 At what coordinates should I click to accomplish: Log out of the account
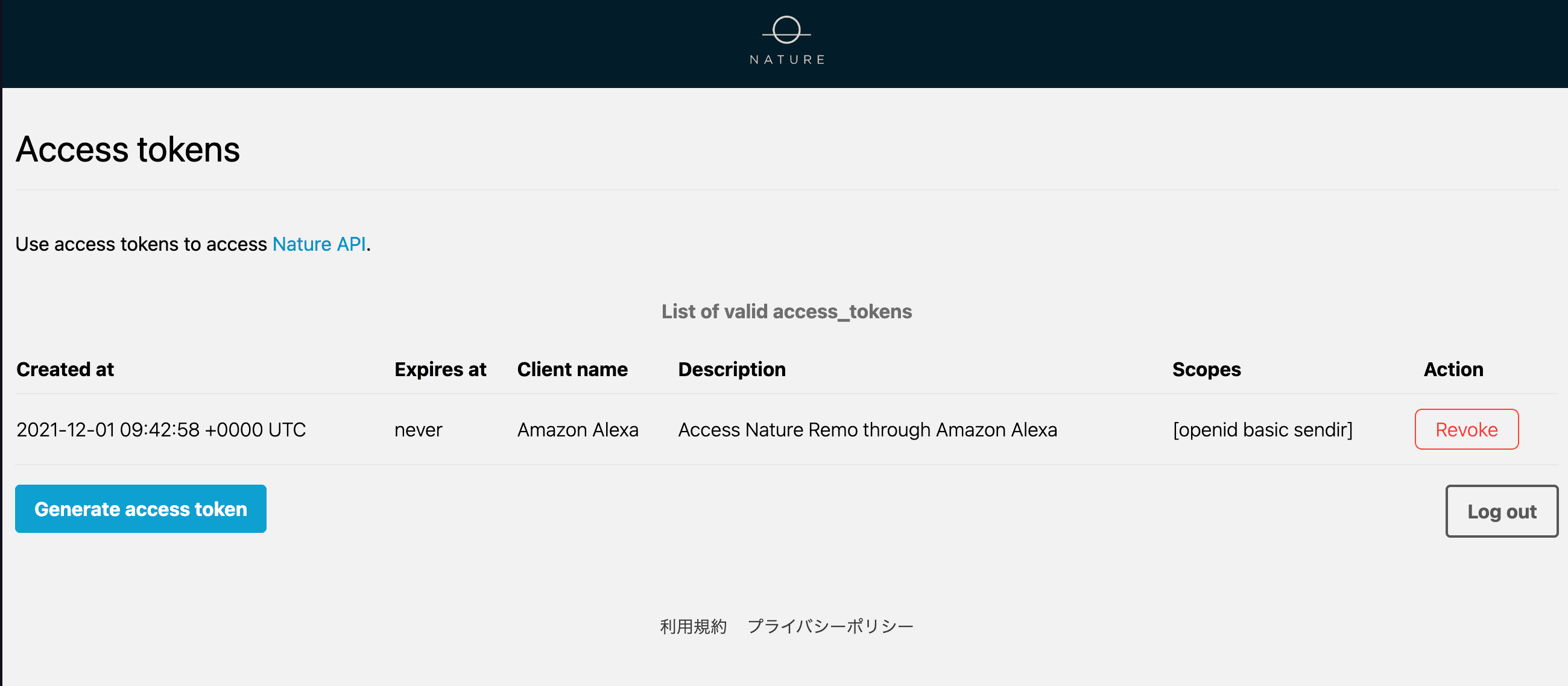pyautogui.click(x=1501, y=511)
